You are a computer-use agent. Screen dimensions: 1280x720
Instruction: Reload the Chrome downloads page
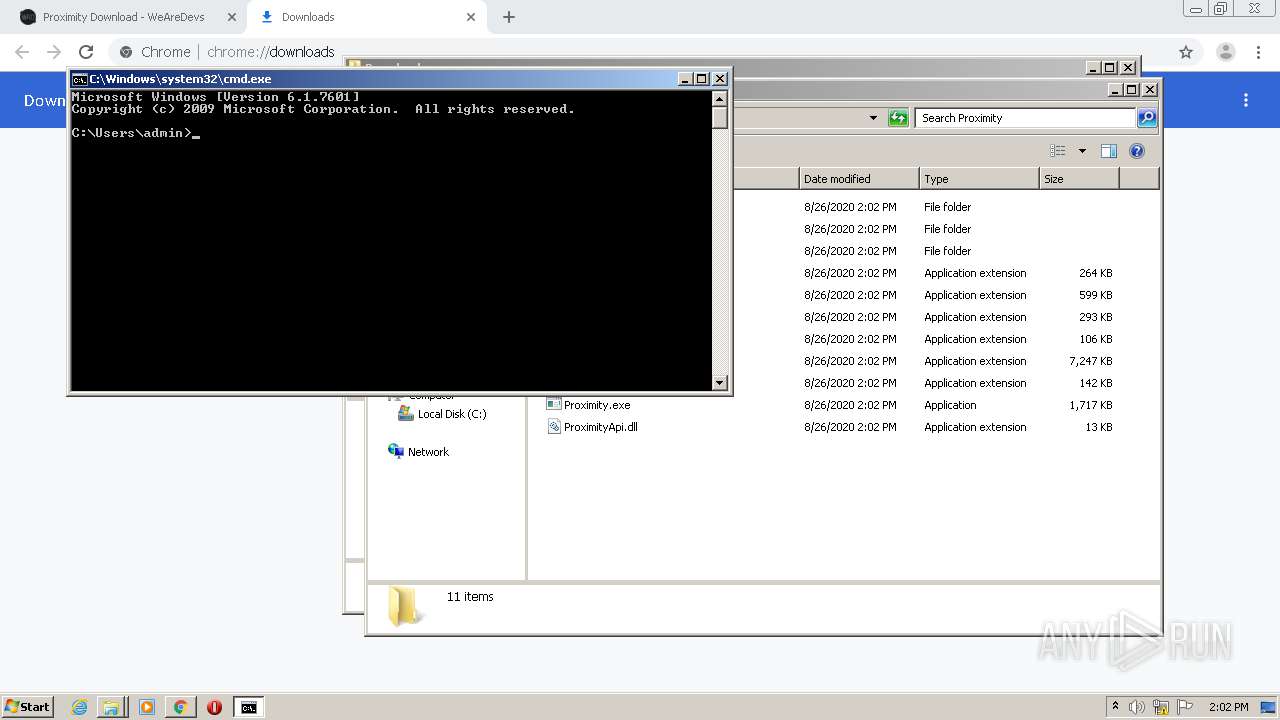pos(86,52)
